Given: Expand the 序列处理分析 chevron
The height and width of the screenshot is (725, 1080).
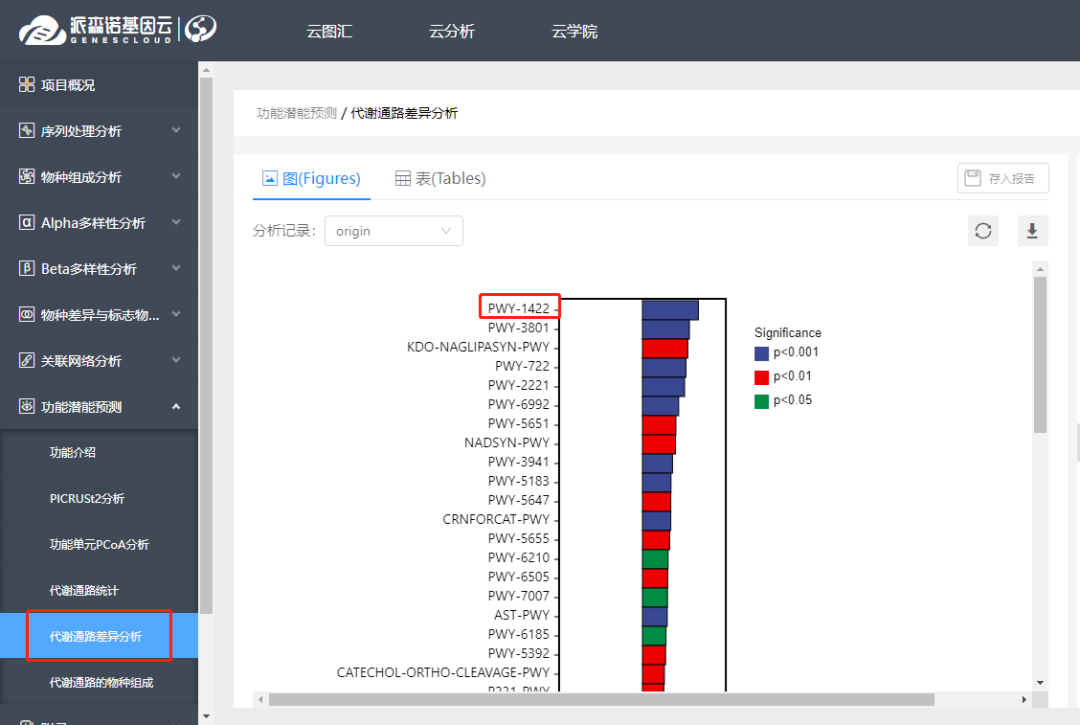Looking at the screenshot, I should tap(176, 131).
